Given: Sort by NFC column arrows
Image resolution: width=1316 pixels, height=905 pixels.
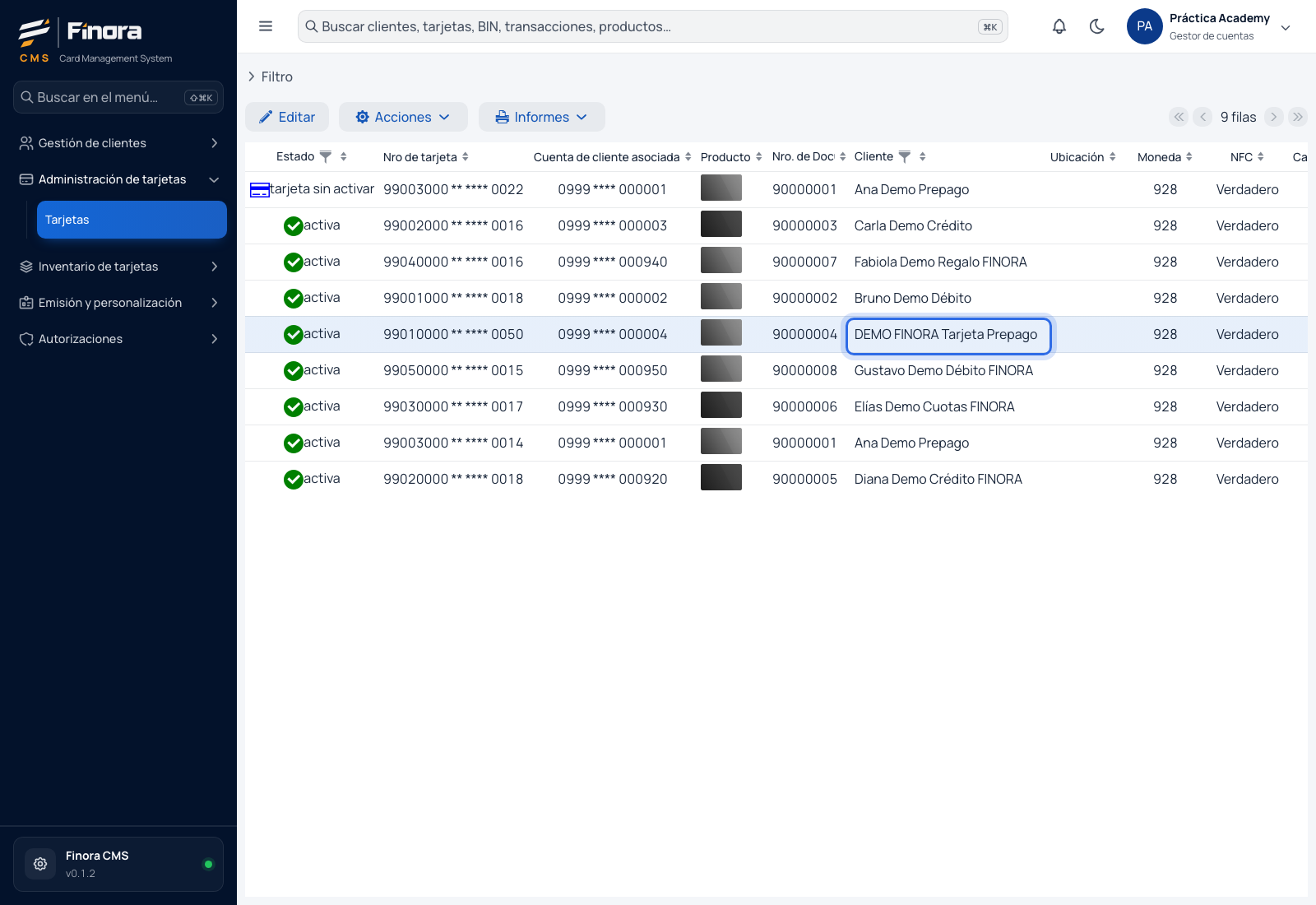Looking at the screenshot, I should pos(1261,156).
